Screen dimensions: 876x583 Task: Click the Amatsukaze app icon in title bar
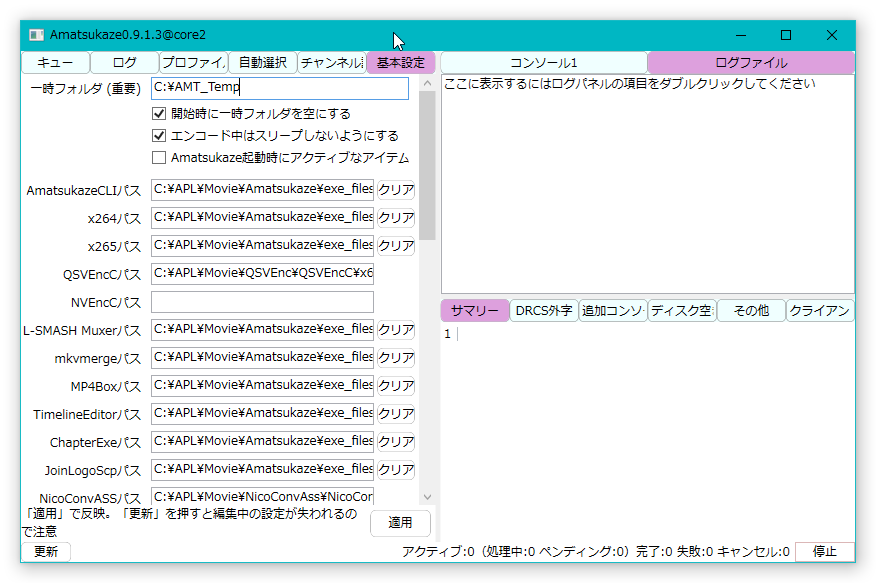pyautogui.click(x=36, y=35)
